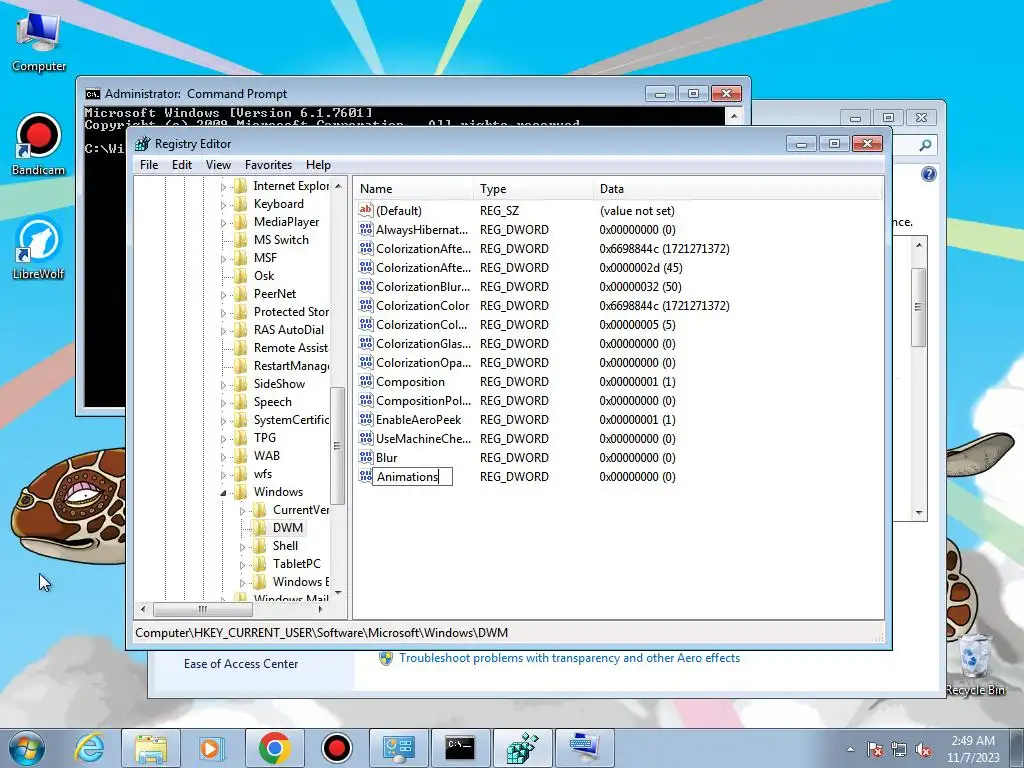Launch Internet Explorer from the taskbar
Screen dimensions: 1024x768
tap(89, 748)
